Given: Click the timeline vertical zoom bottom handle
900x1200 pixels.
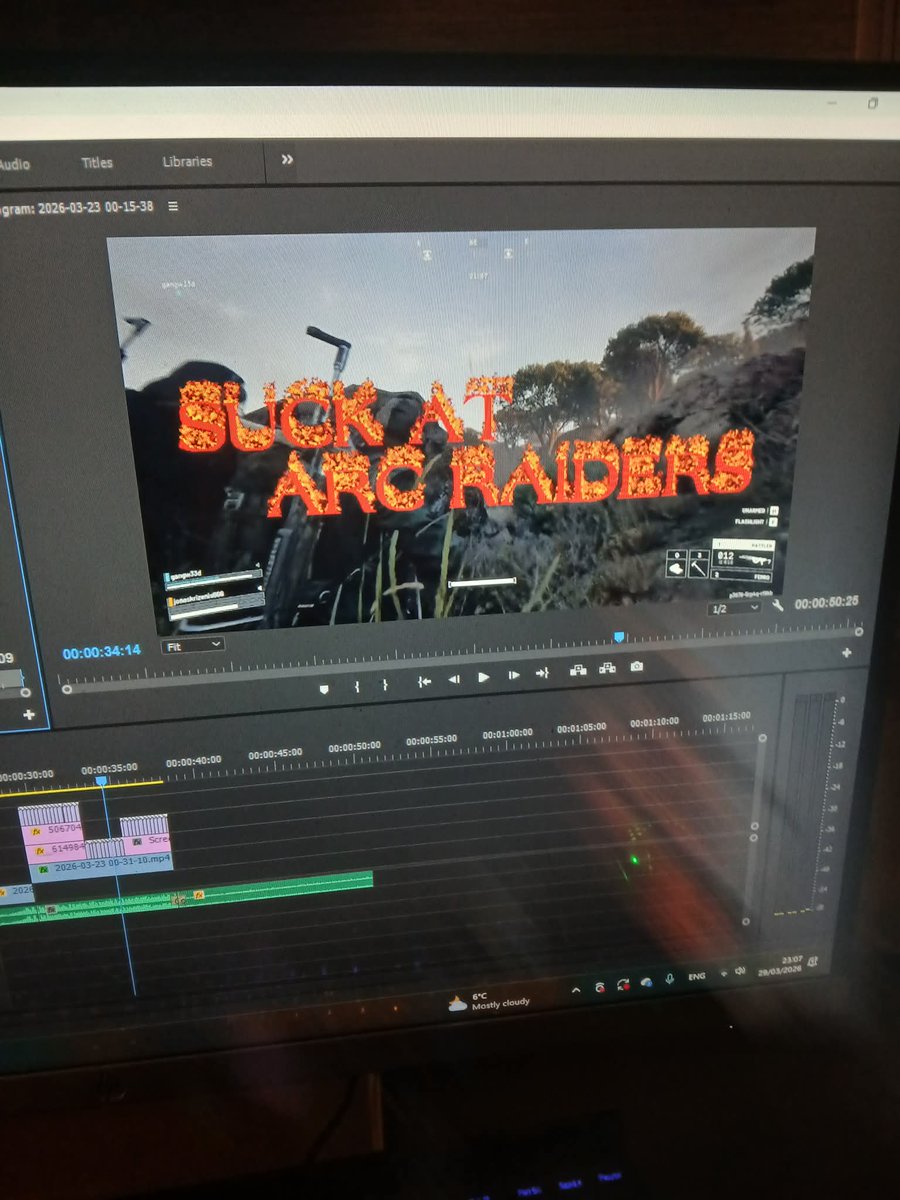Looking at the screenshot, I should (747, 921).
